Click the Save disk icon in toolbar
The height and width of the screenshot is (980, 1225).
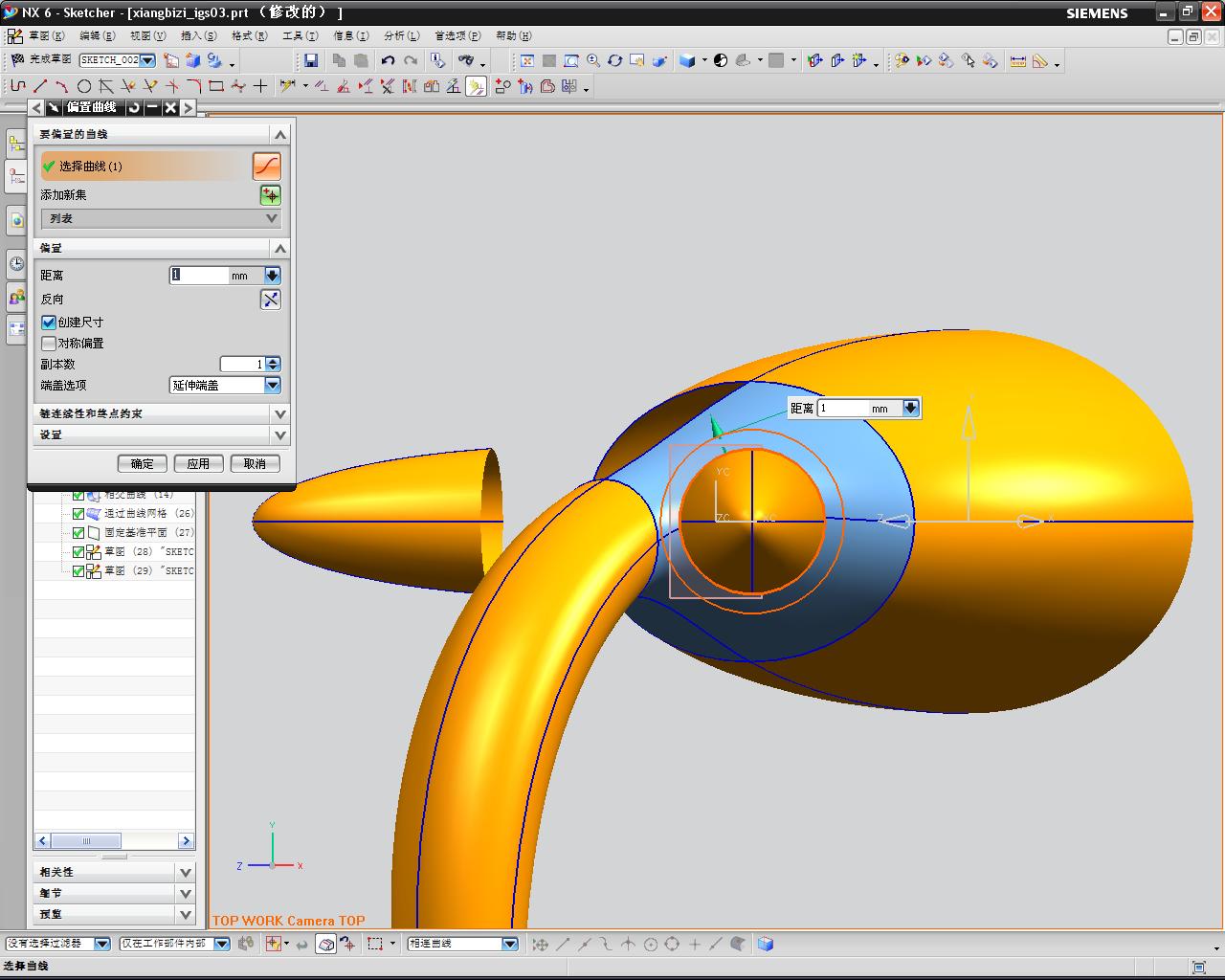(x=311, y=60)
